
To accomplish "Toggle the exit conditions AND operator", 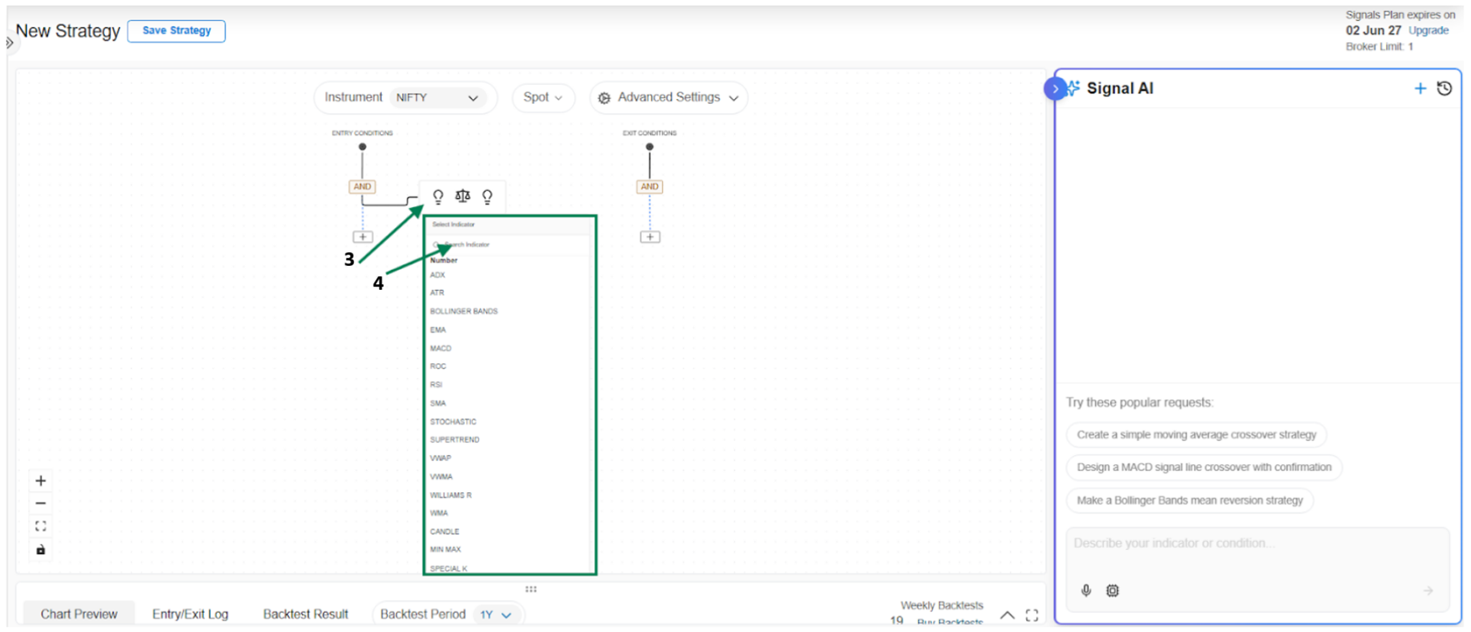I will pos(650,187).
